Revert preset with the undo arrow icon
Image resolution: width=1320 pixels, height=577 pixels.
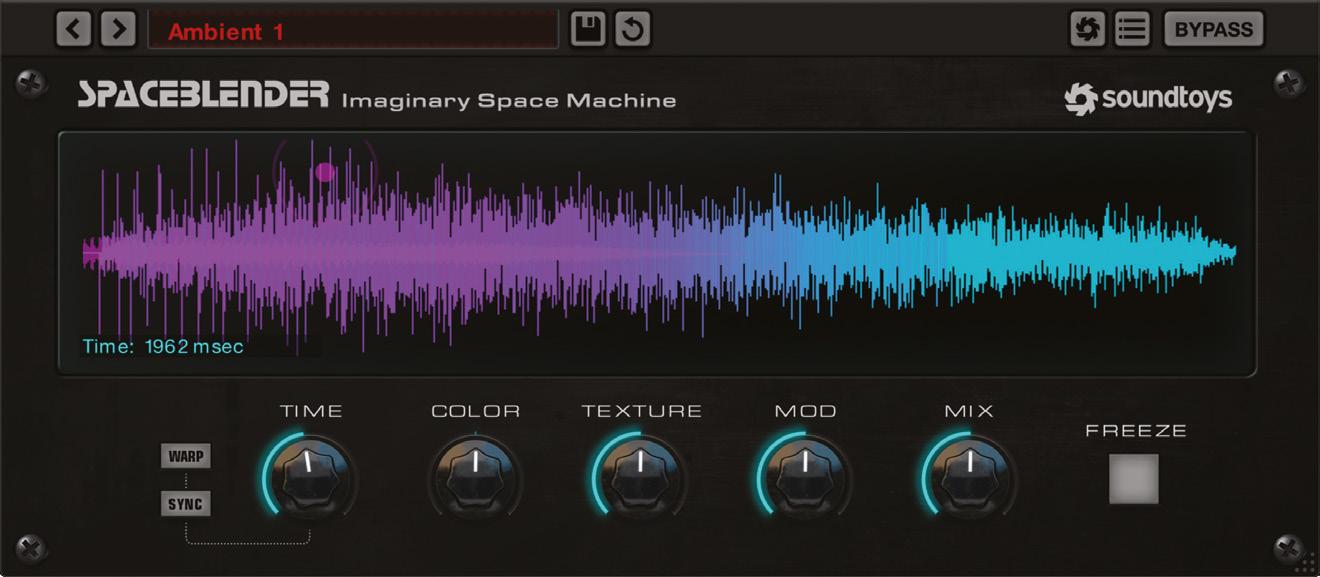tap(632, 29)
